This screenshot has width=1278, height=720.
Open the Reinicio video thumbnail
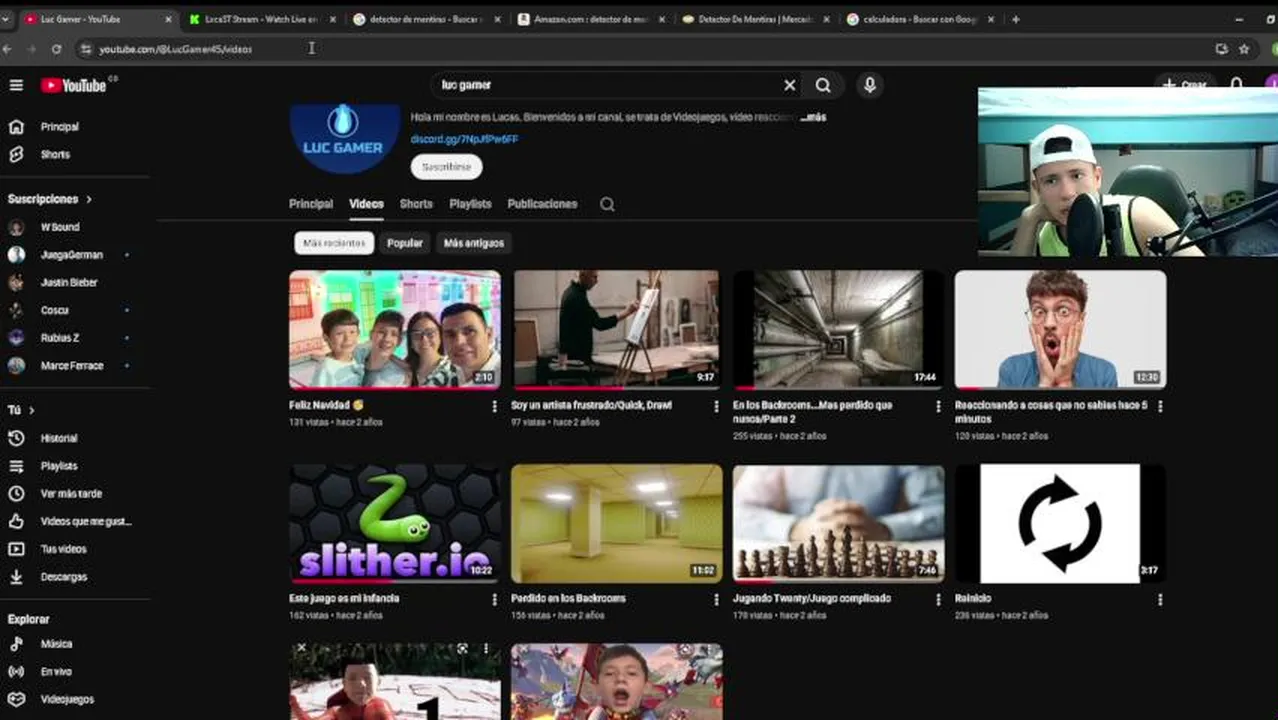pyautogui.click(x=1060, y=523)
